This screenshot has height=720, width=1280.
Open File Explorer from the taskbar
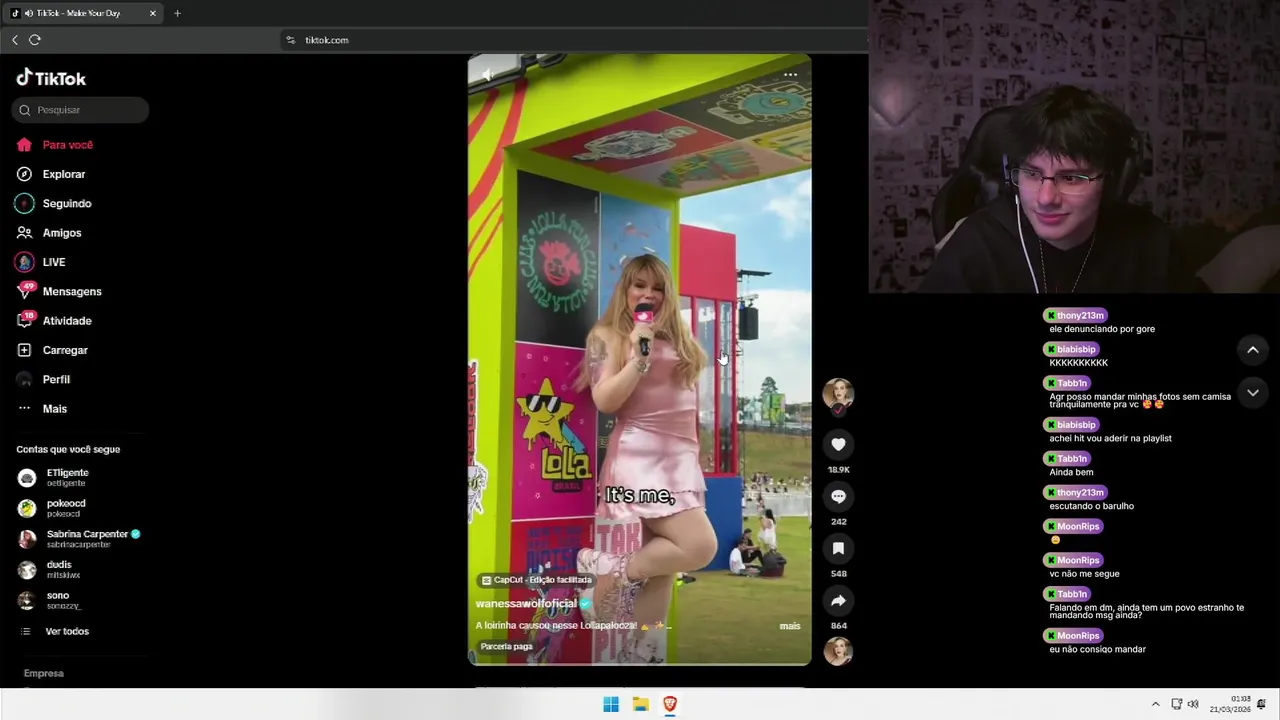click(641, 704)
